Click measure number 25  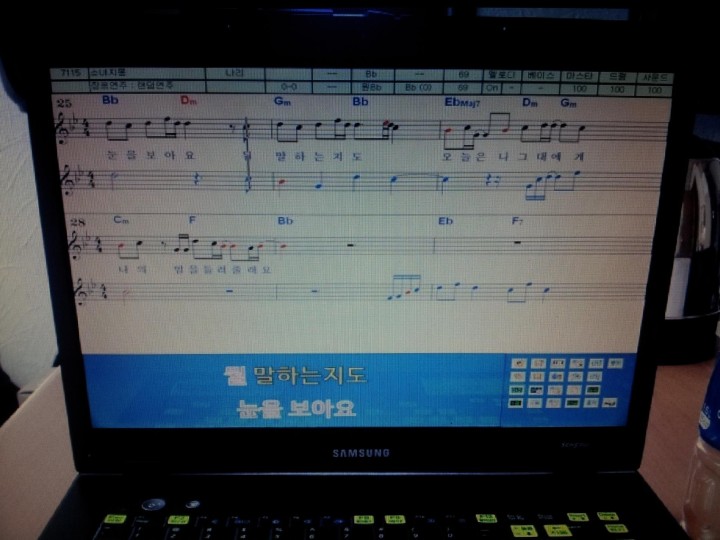[x=64, y=103]
